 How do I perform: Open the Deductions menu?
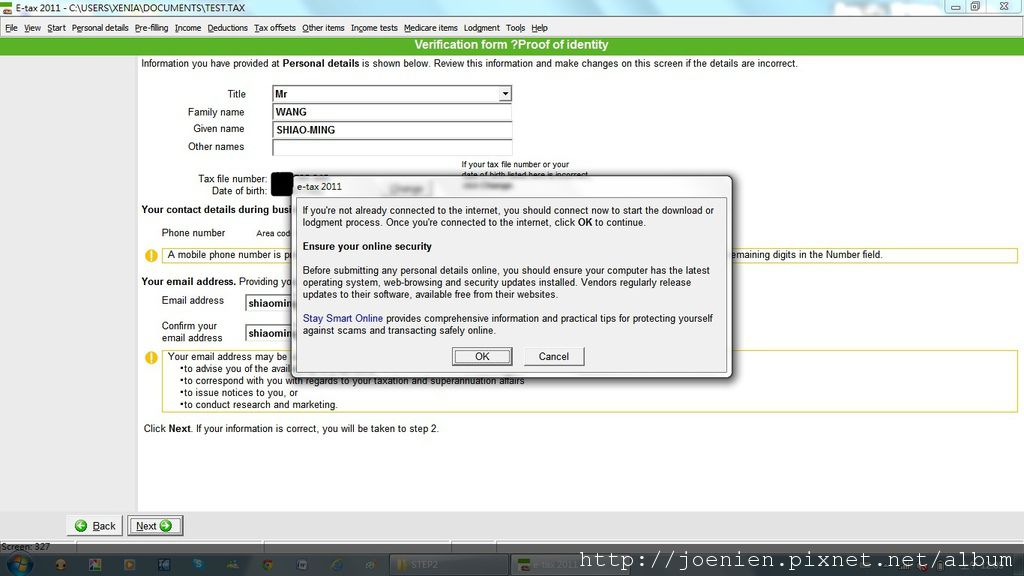[227, 28]
